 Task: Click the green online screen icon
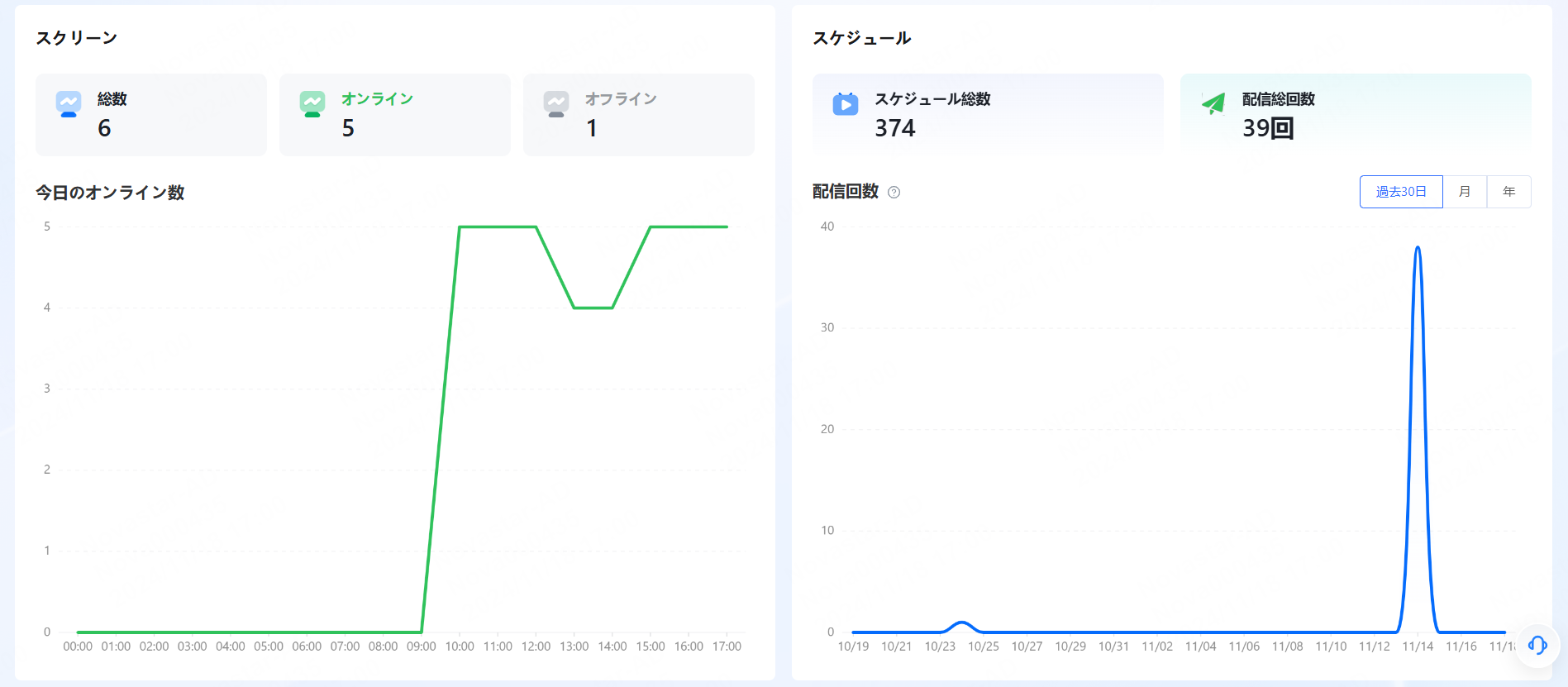click(x=312, y=103)
